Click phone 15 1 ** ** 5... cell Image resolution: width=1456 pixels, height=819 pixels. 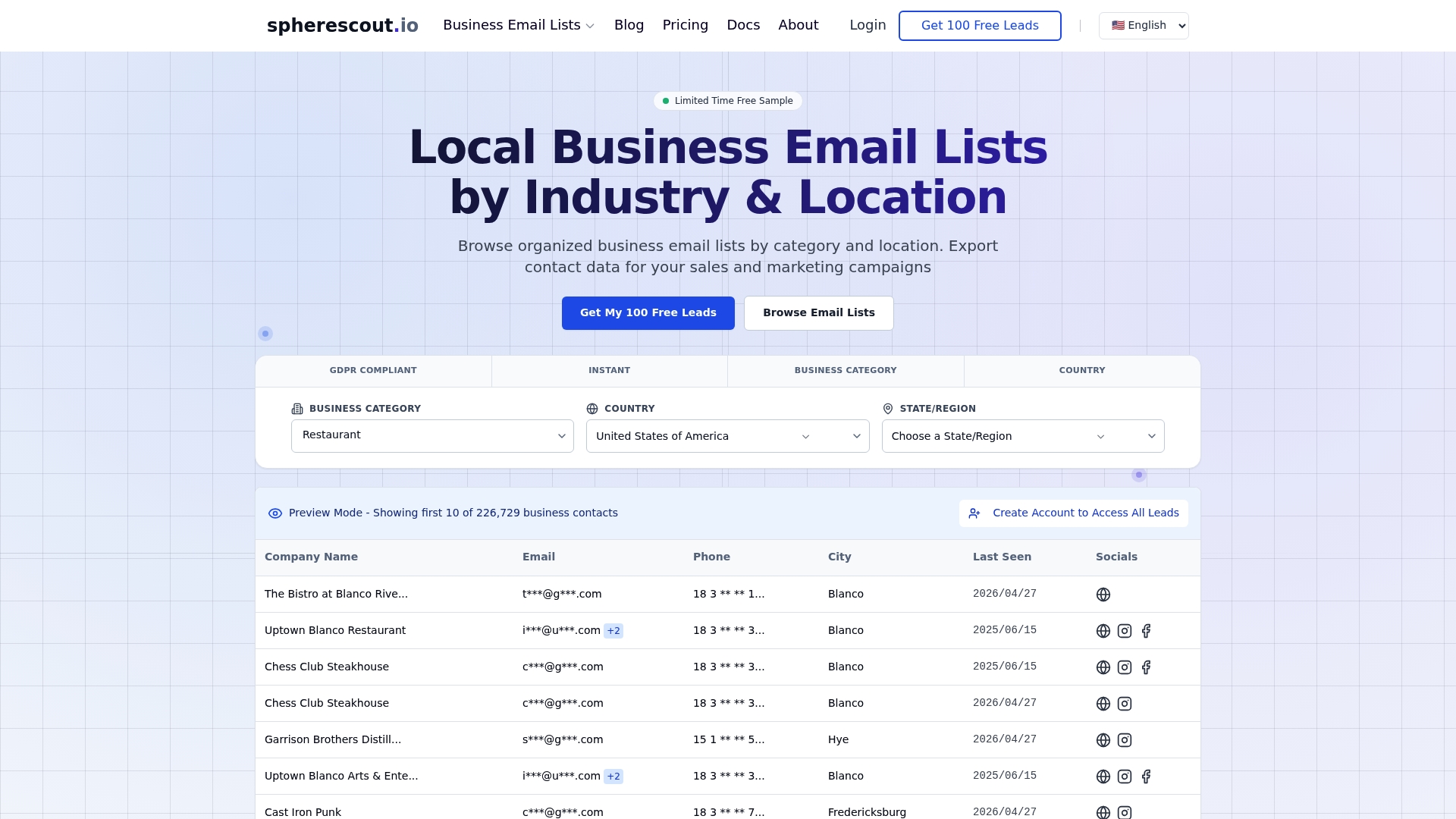pos(729,740)
